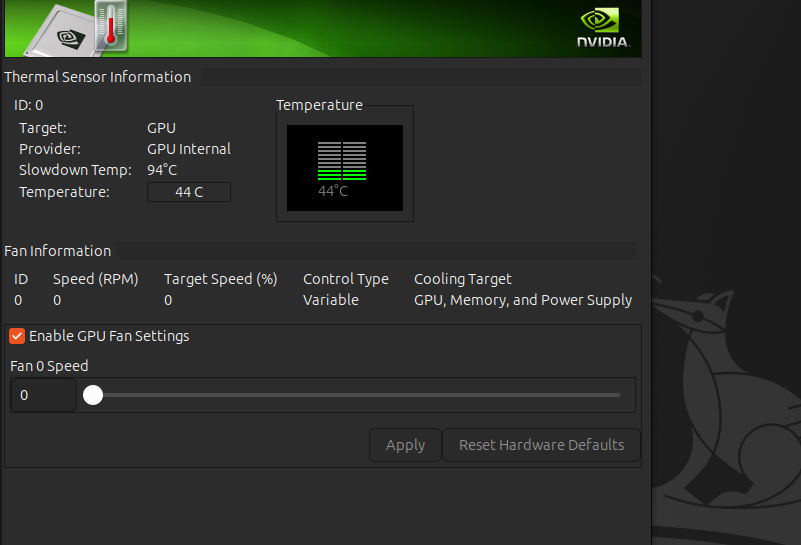
Task: Click the Temperature 44 C readout field
Action: (x=189, y=192)
